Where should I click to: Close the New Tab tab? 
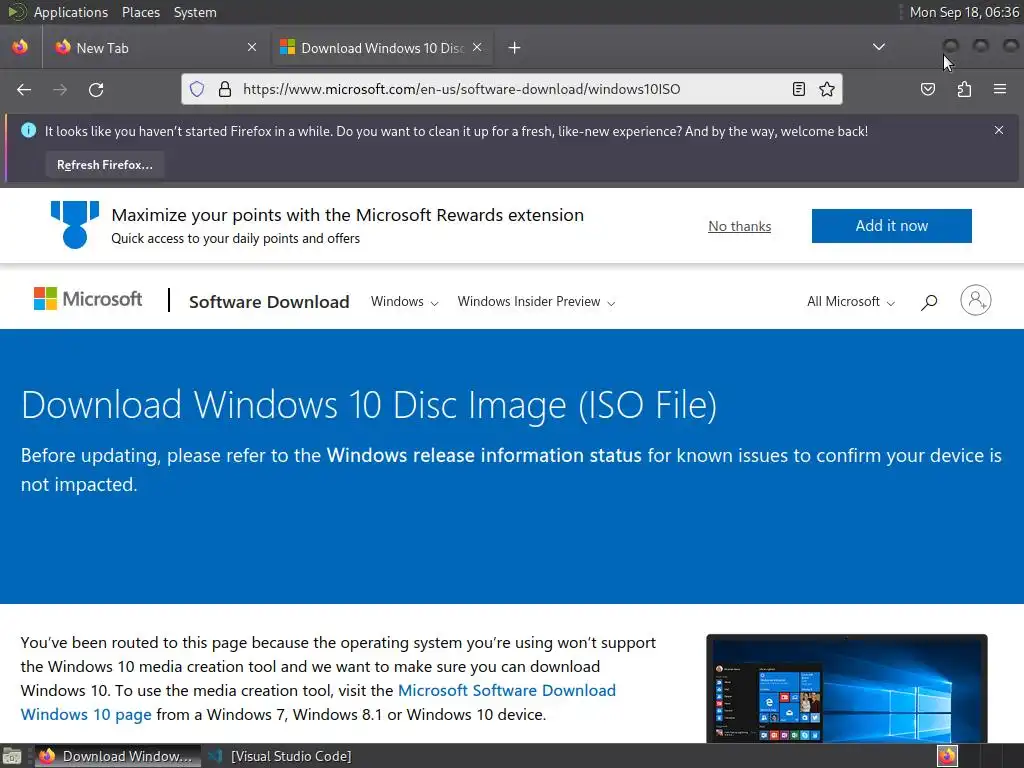252,47
